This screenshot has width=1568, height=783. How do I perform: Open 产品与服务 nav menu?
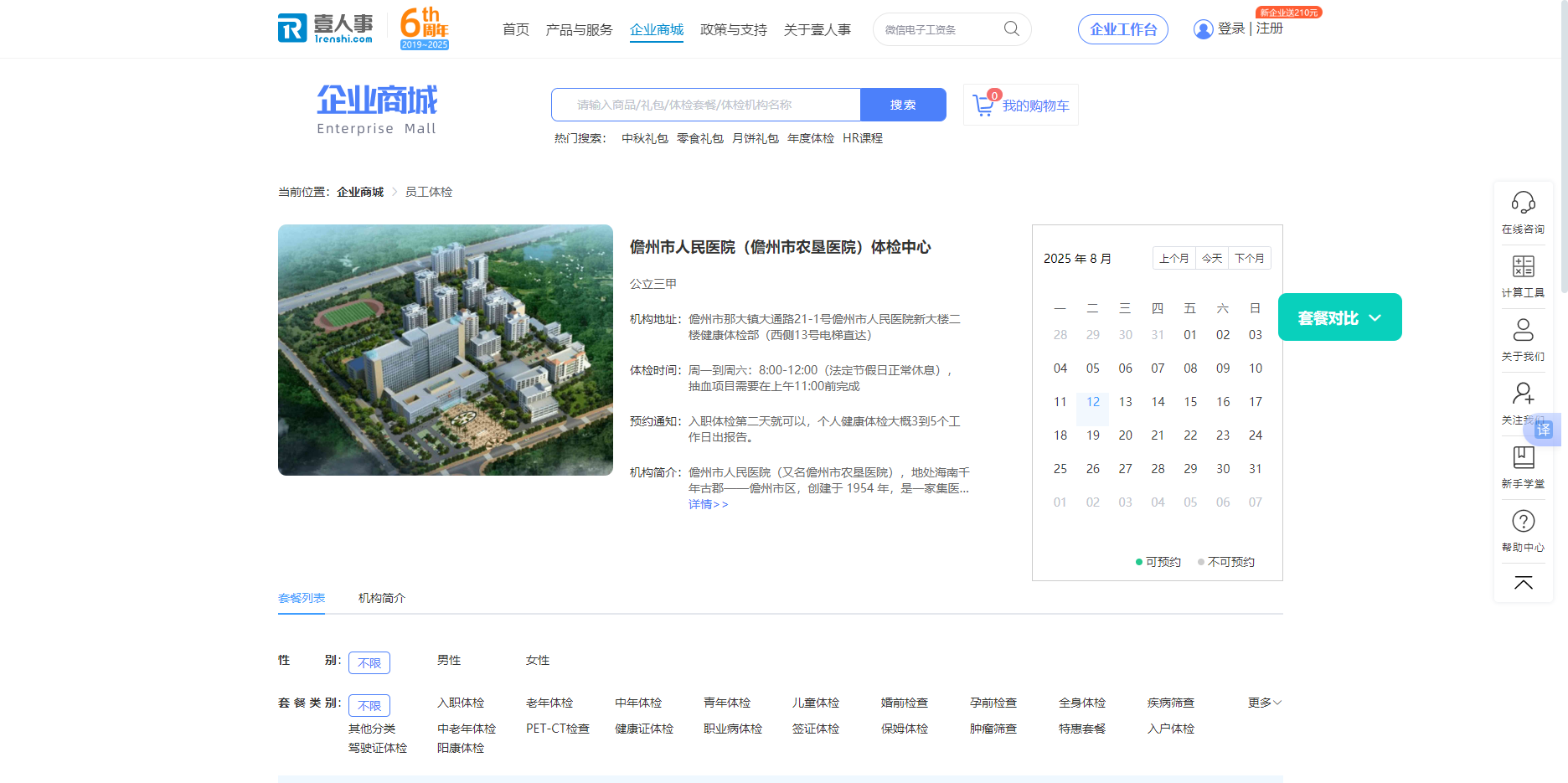tap(579, 30)
